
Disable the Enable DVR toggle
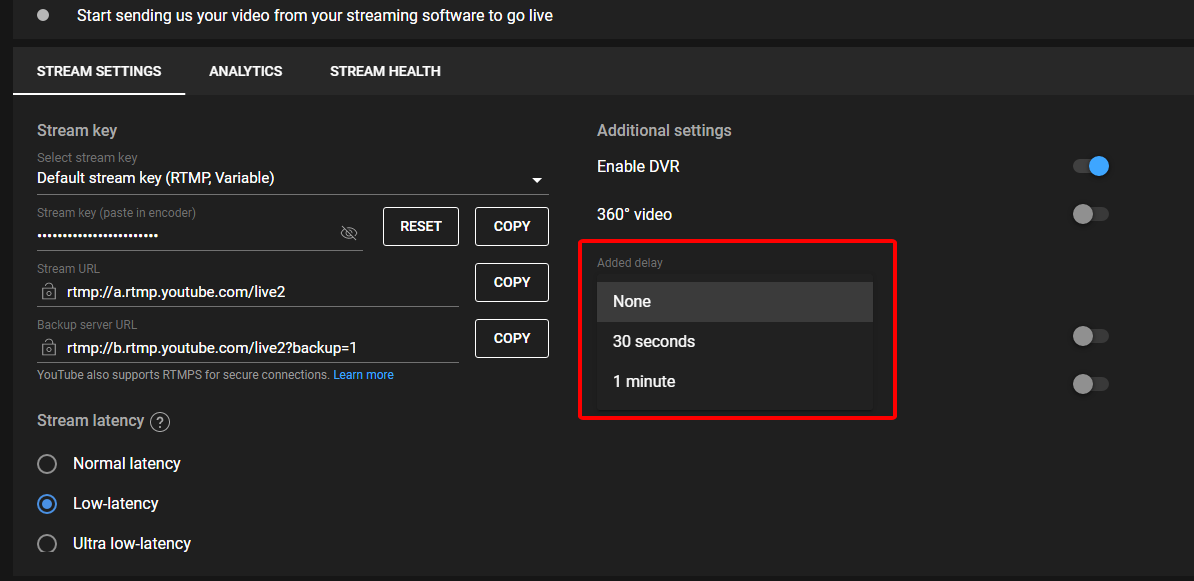[x=1090, y=166]
